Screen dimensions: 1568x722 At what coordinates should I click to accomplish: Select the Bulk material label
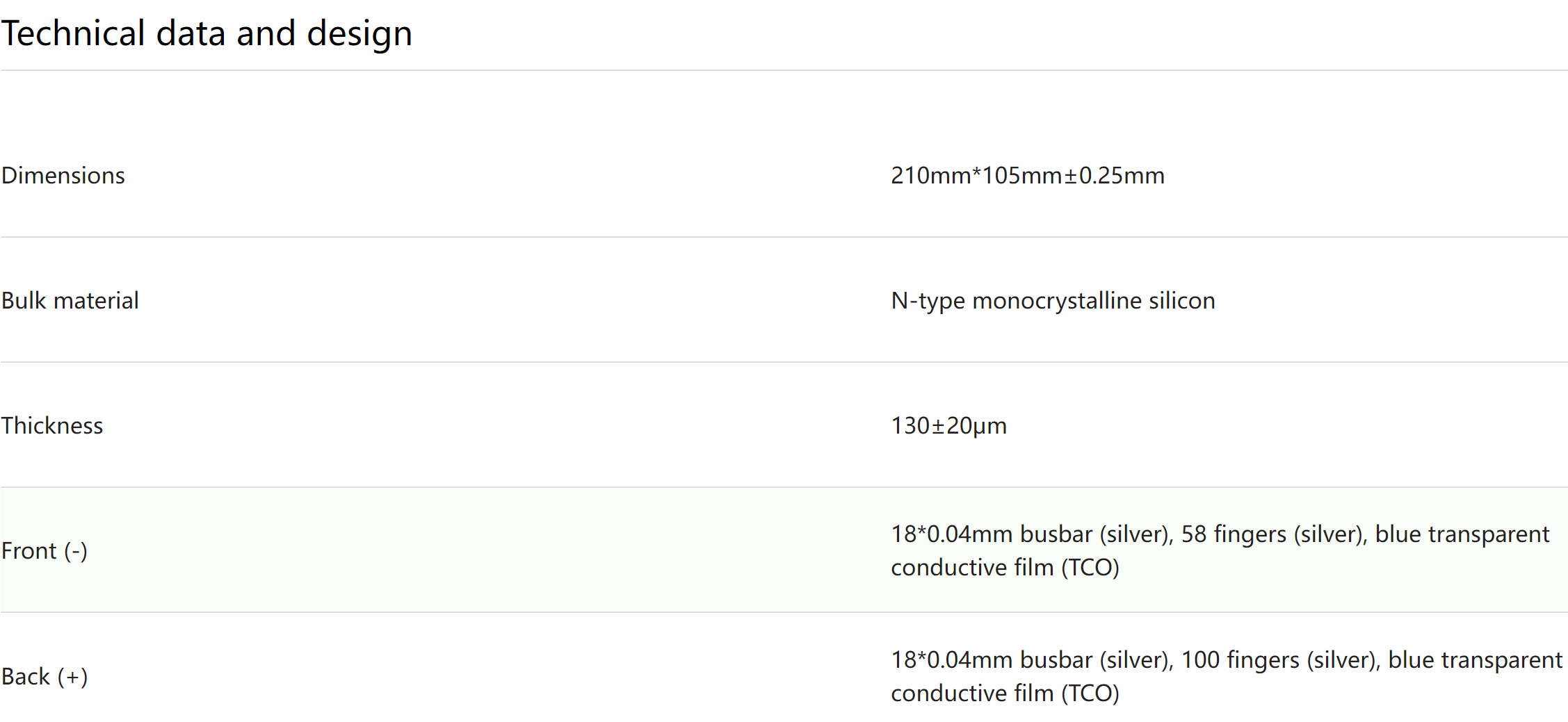pos(70,300)
